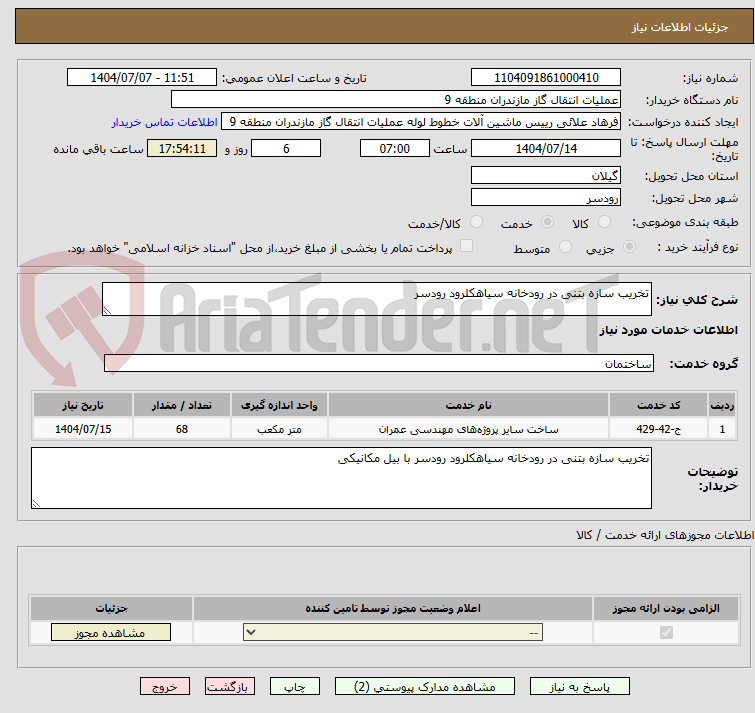Click the اطلاعات خدمات مورد نیاز heading

[x=668, y=330]
